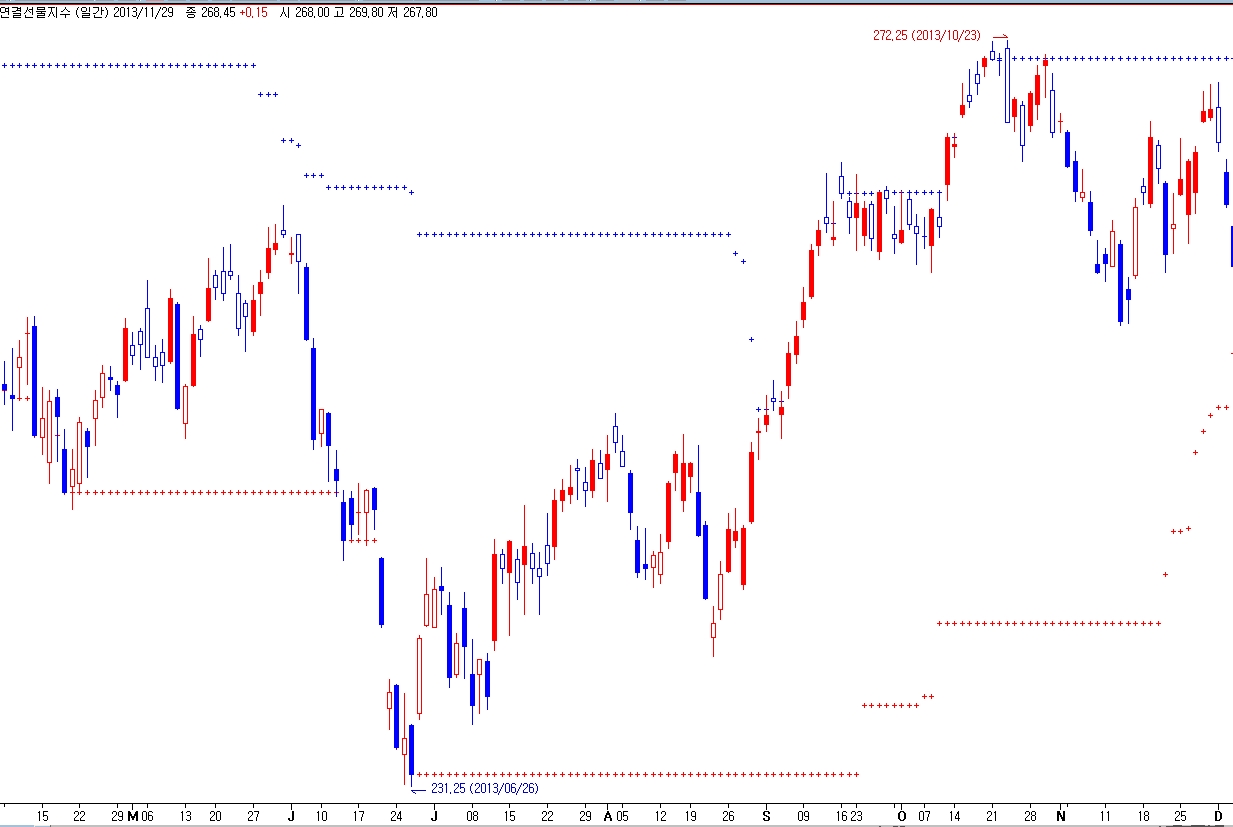Click the +0.15 change value in the header

click(253, 12)
